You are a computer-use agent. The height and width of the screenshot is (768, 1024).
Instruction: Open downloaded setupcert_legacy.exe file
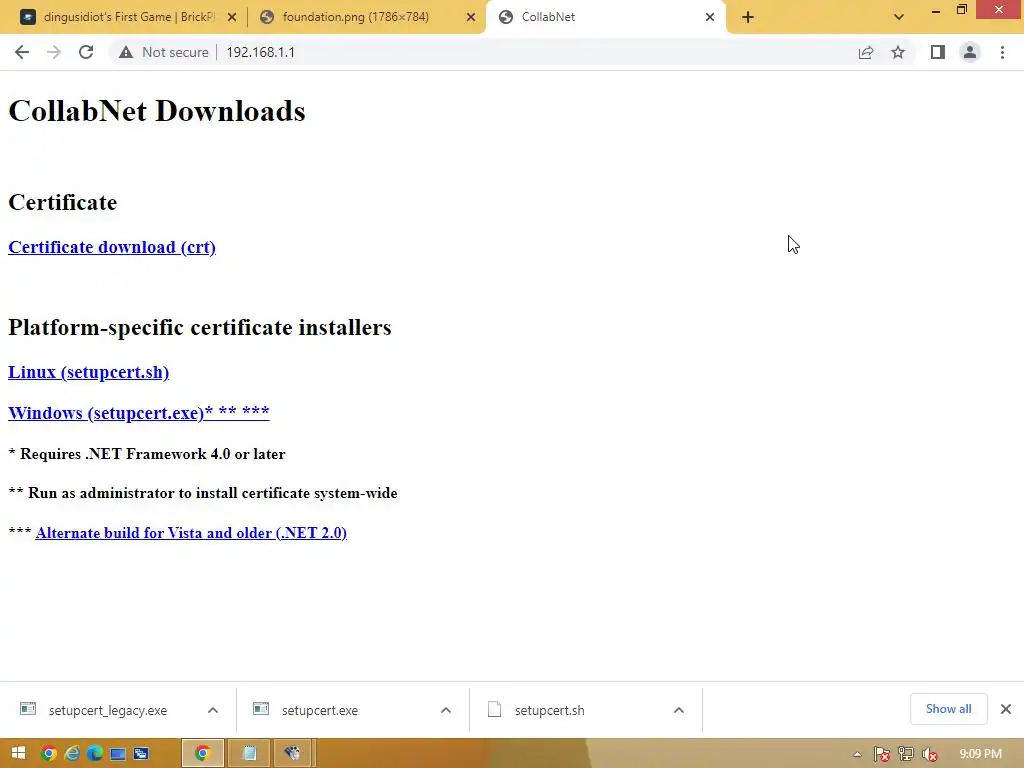108,710
